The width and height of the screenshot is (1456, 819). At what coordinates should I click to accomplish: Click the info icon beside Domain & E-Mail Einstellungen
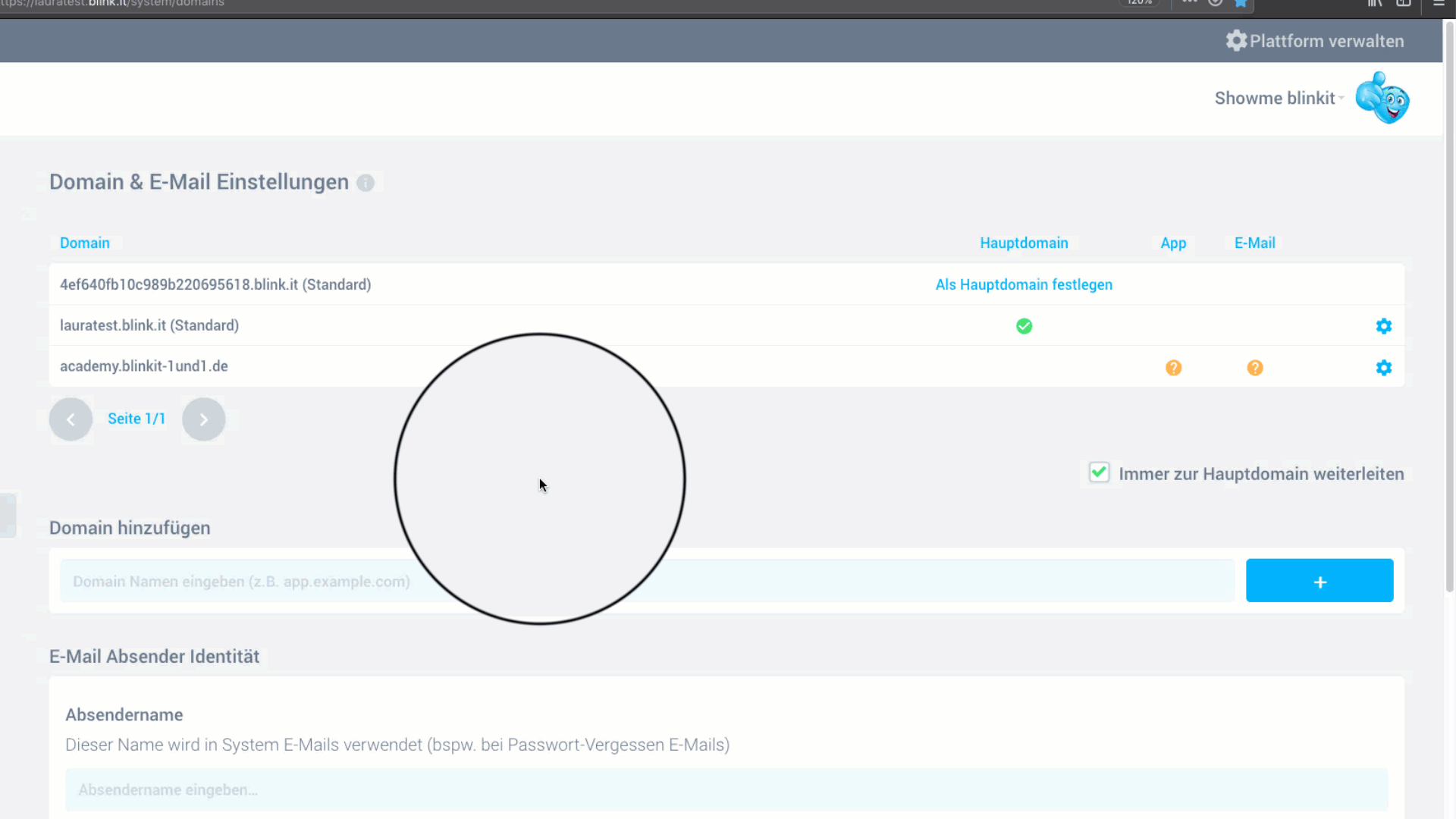click(x=366, y=183)
